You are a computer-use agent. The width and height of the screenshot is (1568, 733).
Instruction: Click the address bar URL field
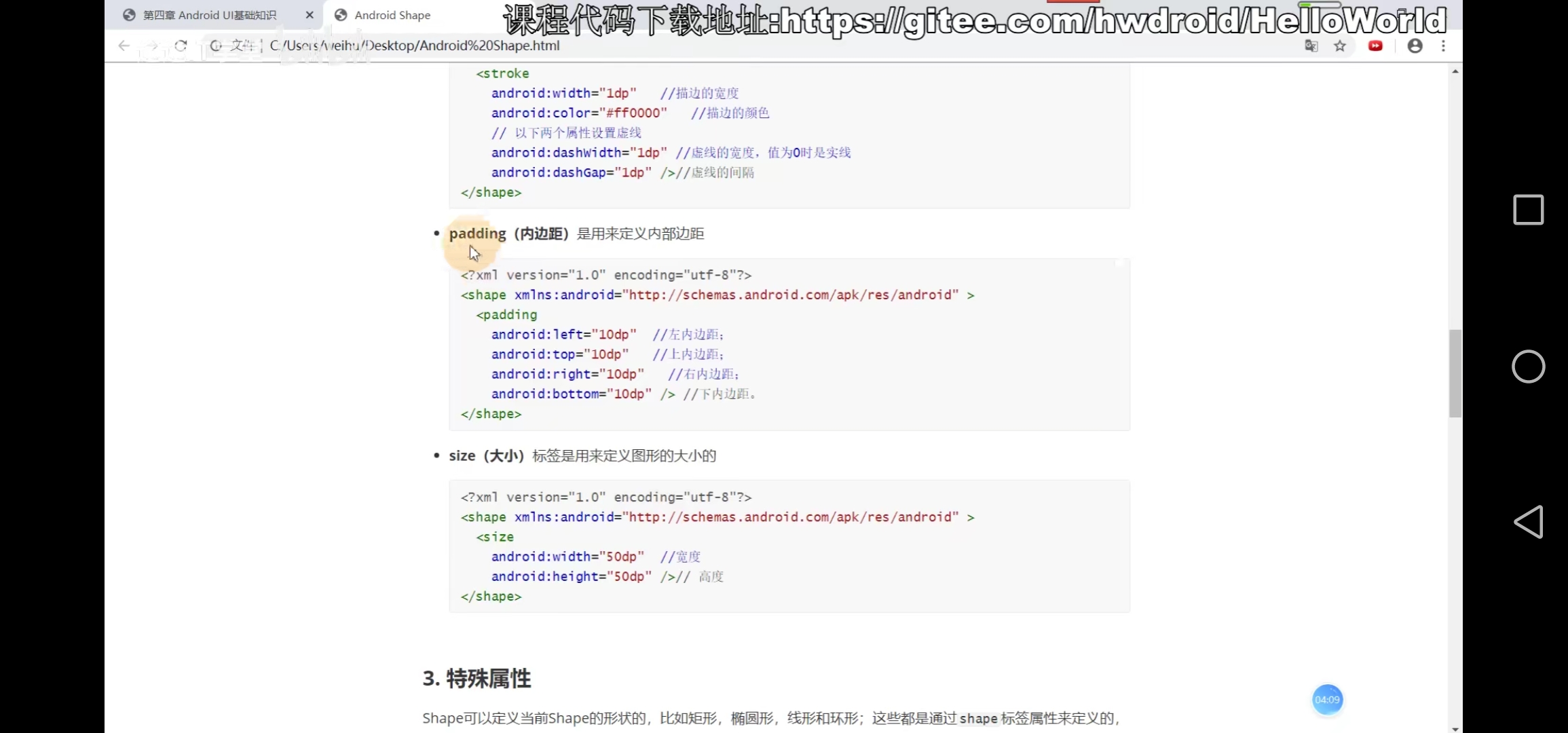pyautogui.click(x=475, y=45)
